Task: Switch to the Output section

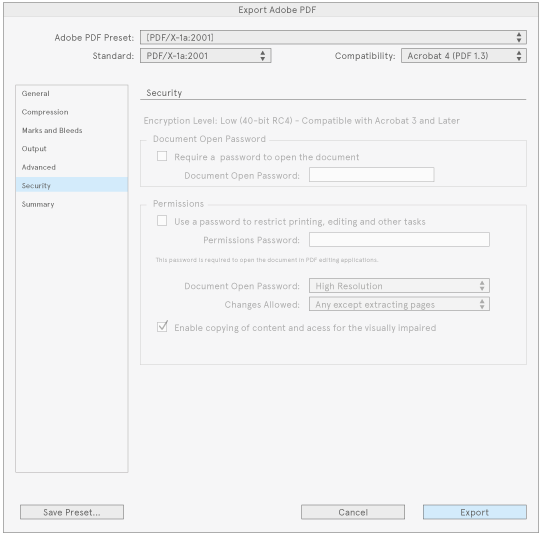Action: 72,148
